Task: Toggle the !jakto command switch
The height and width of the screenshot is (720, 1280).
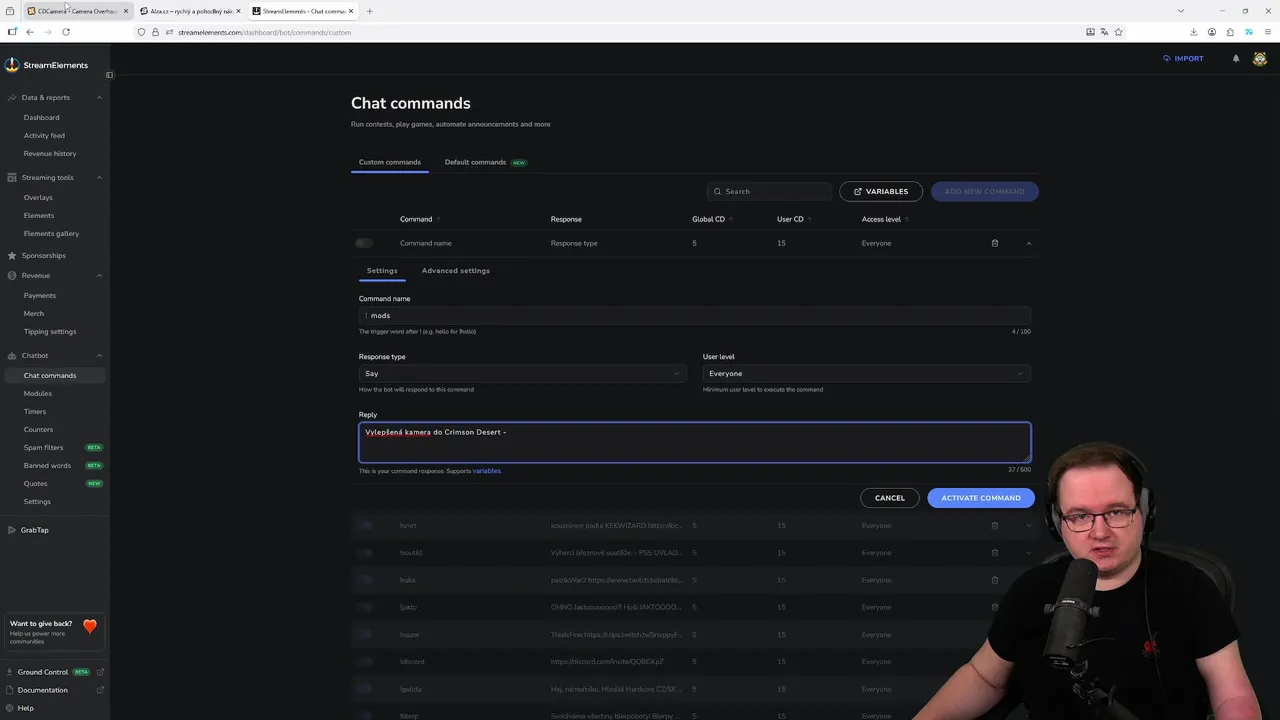Action: pos(364,607)
